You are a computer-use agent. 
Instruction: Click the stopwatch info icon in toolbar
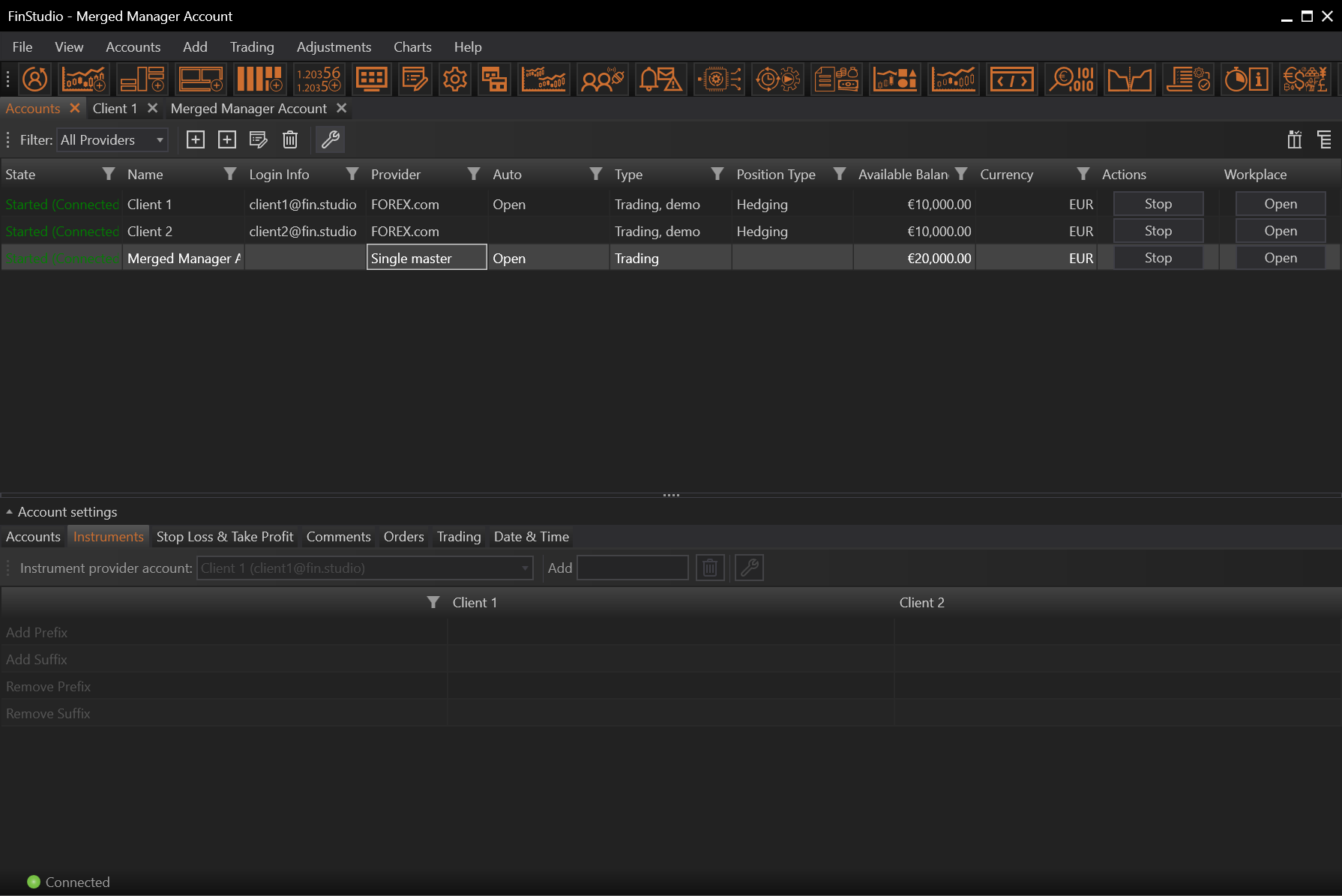1246,79
